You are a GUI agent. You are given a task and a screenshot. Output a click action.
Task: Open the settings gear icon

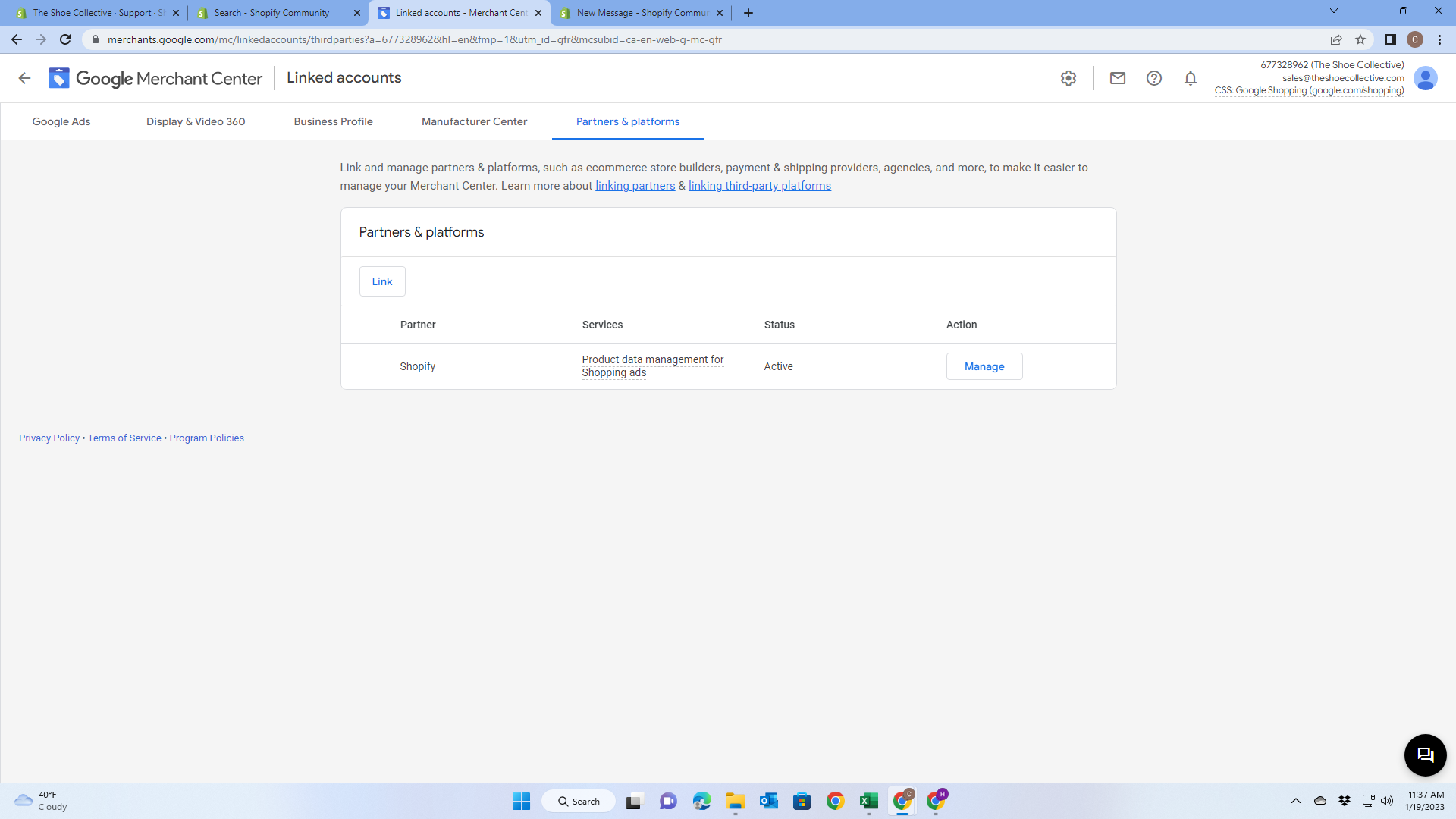(x=1068, y=78)
